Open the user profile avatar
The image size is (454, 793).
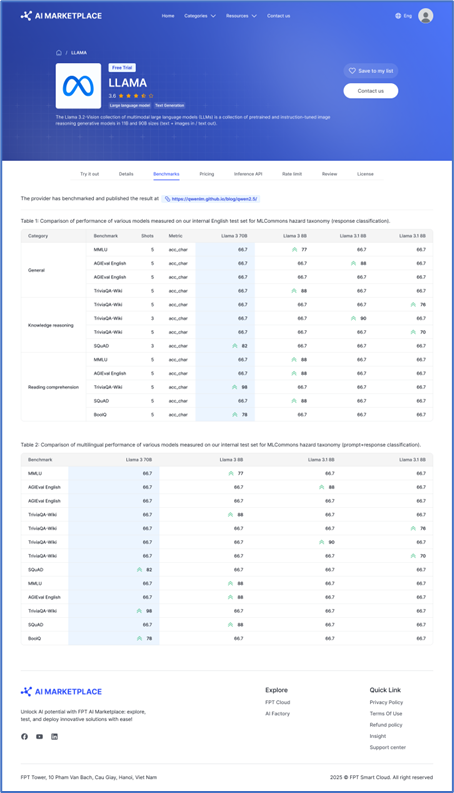(426, 16)
